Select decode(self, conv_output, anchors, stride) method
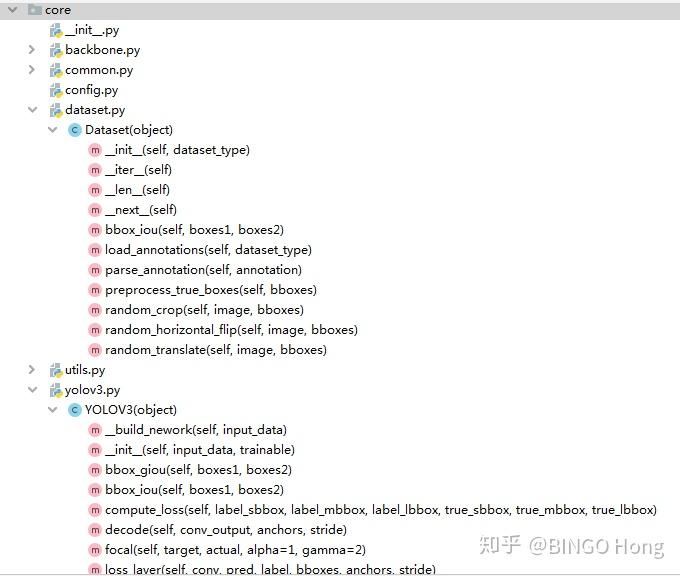The width and height of the screenshot is (680, 576). coord(226,530)
